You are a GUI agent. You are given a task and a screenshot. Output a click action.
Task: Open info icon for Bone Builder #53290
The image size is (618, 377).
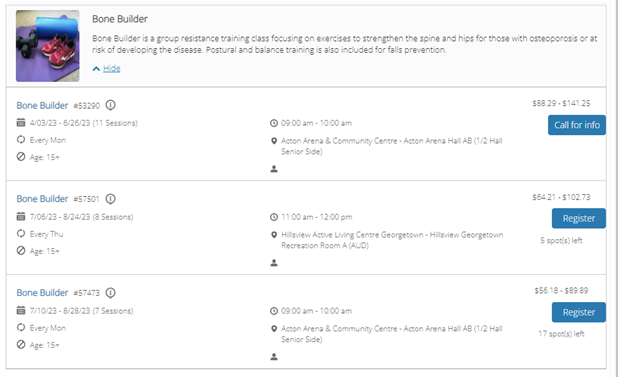coord(111,105)
